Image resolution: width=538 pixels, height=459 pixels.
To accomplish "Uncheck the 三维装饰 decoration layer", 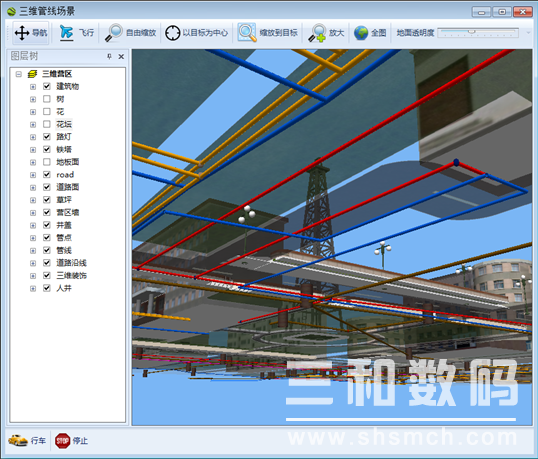I will (x=47, y=275).
